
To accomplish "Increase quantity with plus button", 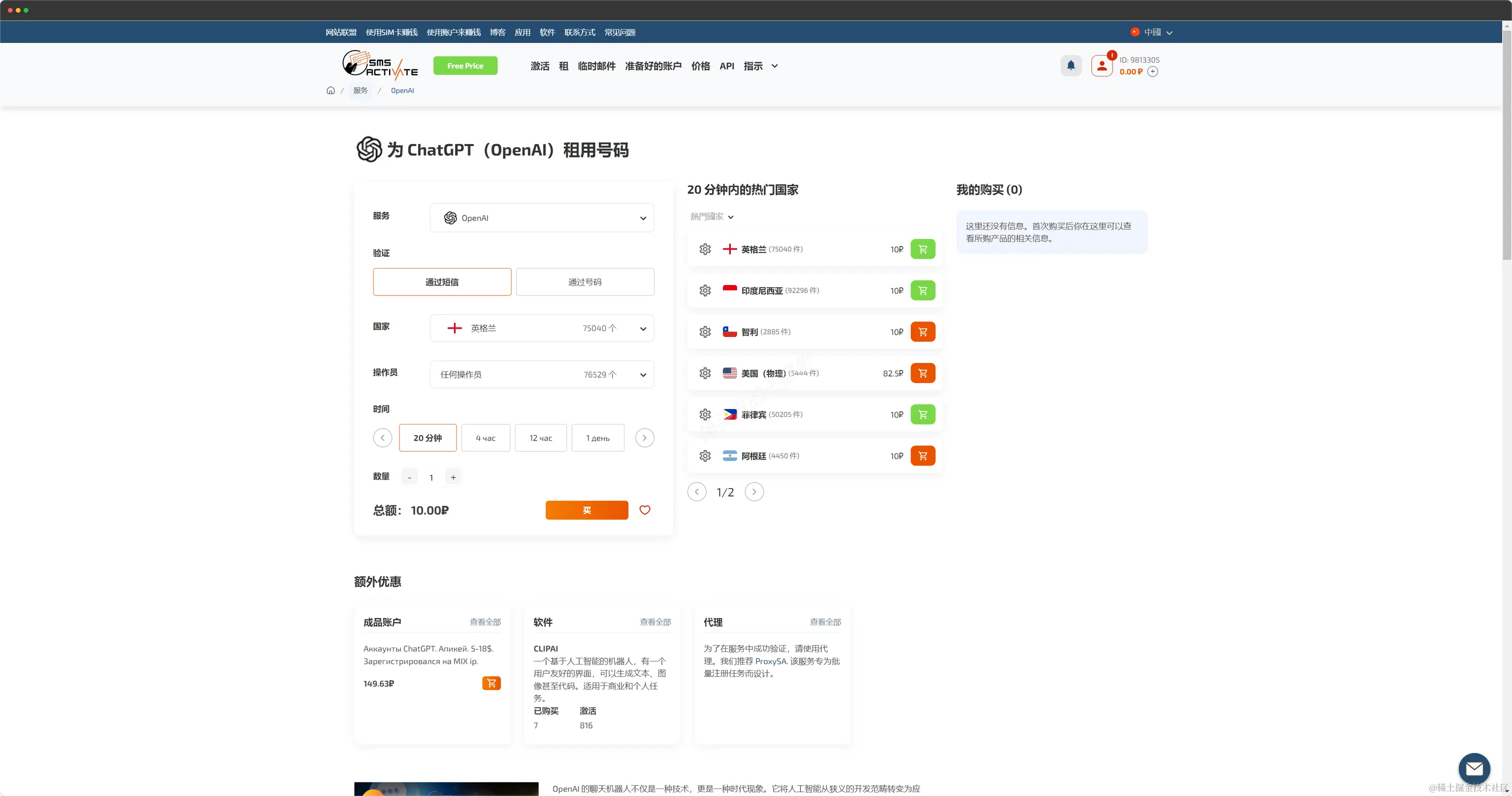I will point(452,477).
